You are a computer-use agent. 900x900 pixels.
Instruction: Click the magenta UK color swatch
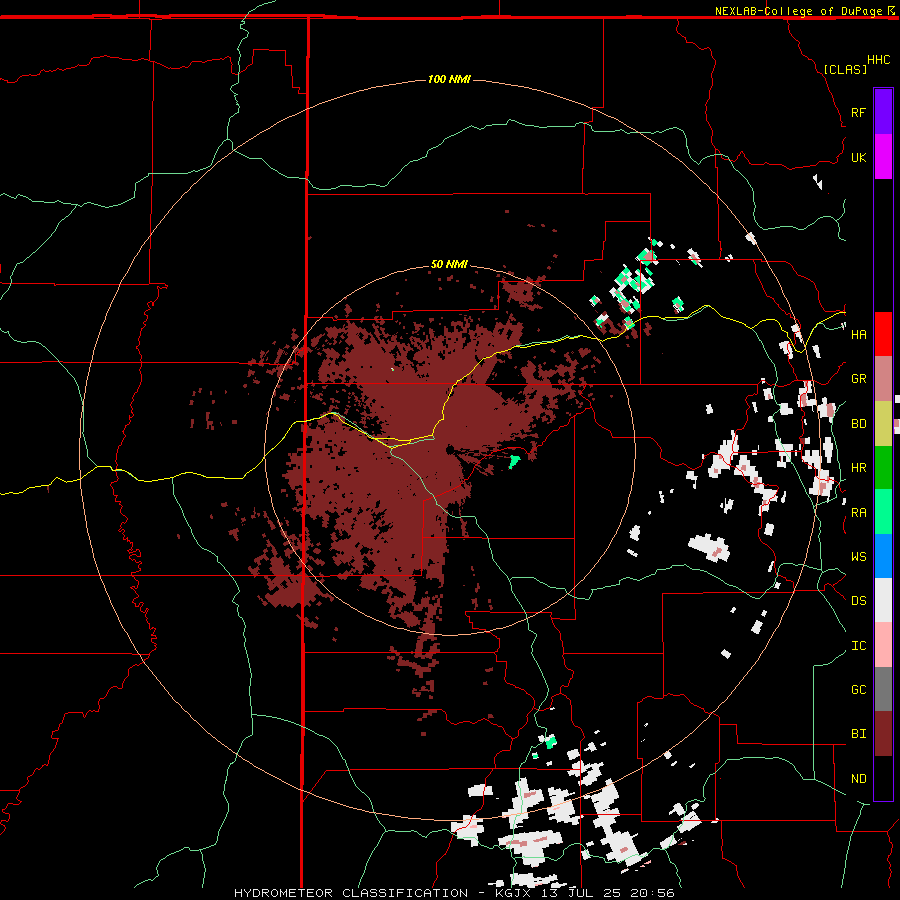(x=883, y=157)
